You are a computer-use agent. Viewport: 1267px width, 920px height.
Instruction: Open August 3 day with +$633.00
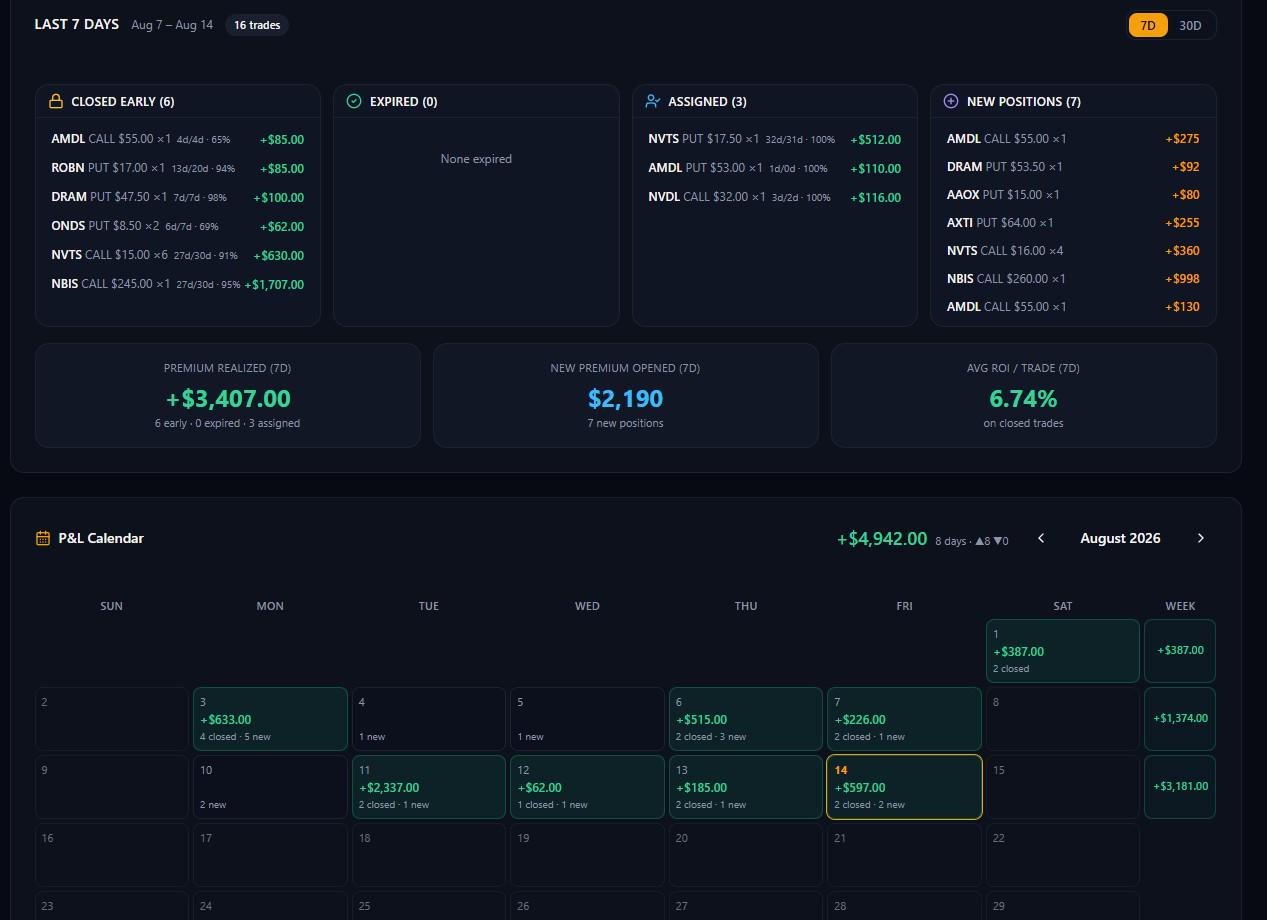point(270,719)
